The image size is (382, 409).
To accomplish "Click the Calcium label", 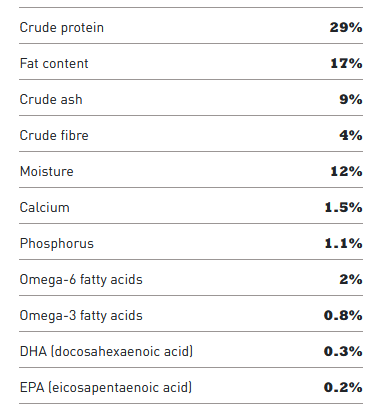I will pyautogui.click(x=45, y=207).
